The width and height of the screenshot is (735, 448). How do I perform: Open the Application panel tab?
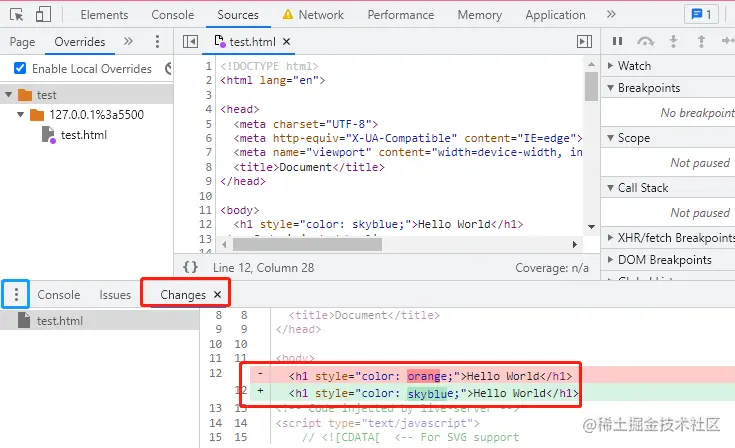point(555,15)
